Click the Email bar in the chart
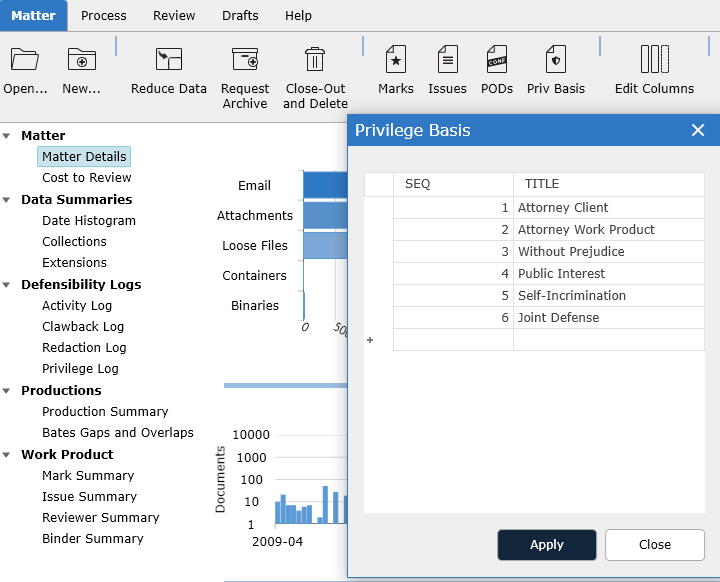 pyautogui.click(x=325, y=185)
